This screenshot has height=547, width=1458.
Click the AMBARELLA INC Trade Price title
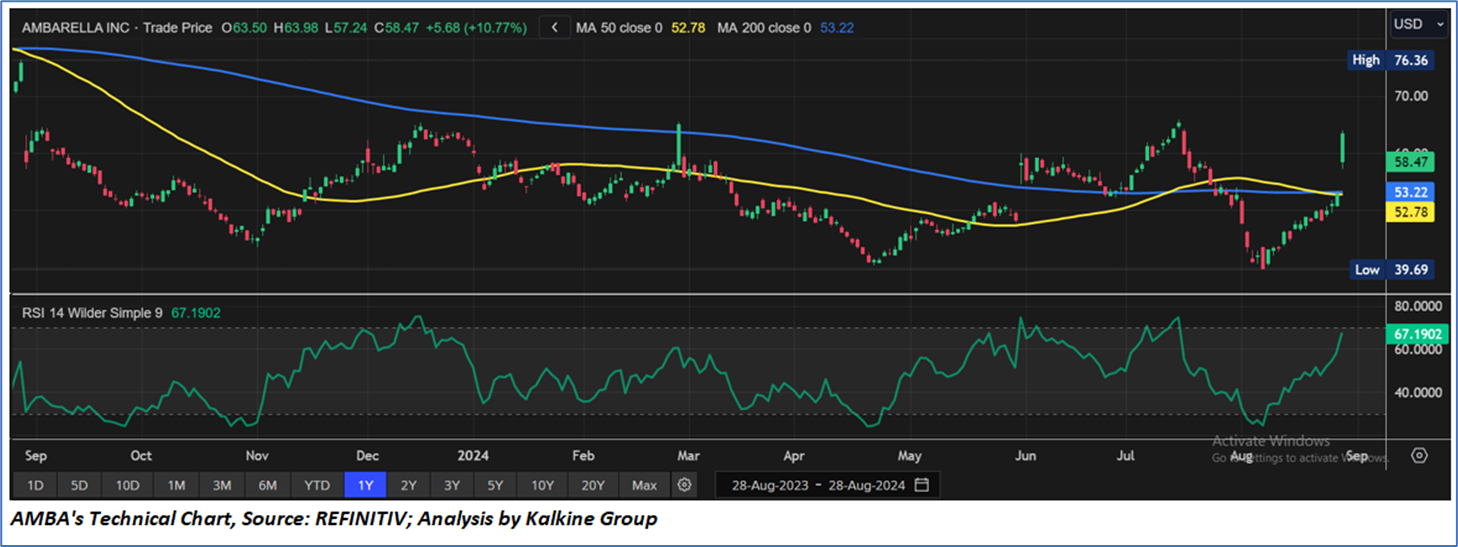tap(118, 28)
